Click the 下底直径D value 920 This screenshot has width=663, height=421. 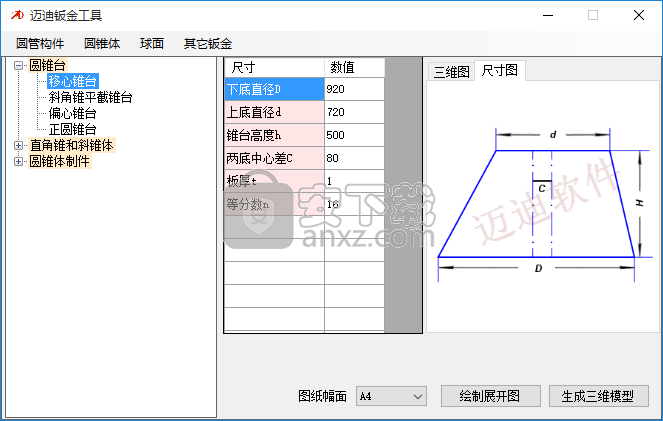pos(354,89)
